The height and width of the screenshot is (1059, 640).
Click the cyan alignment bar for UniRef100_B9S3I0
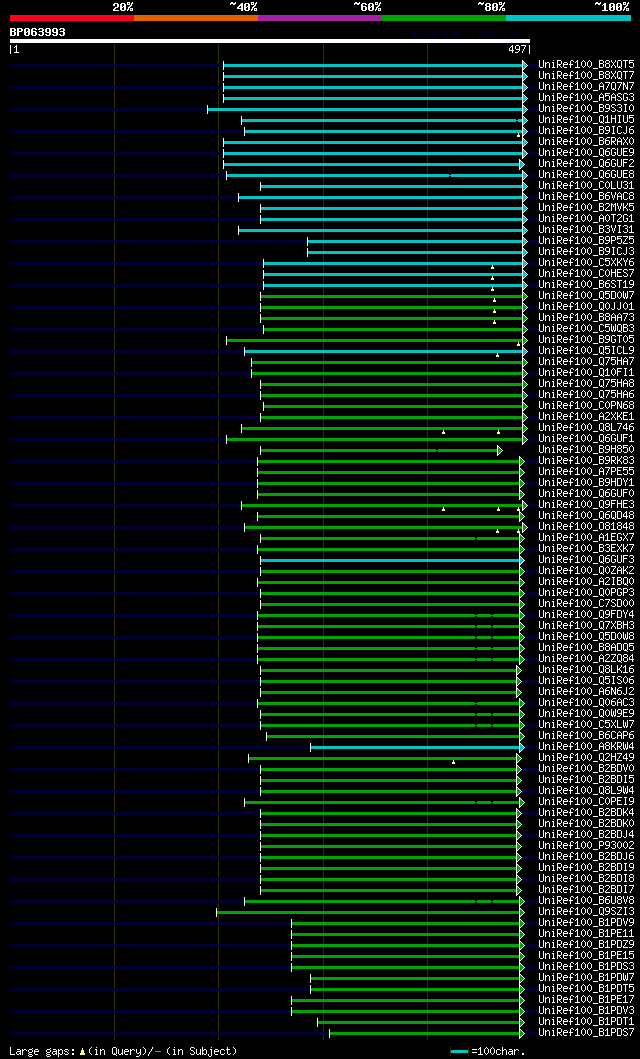[x=367, y=109]
